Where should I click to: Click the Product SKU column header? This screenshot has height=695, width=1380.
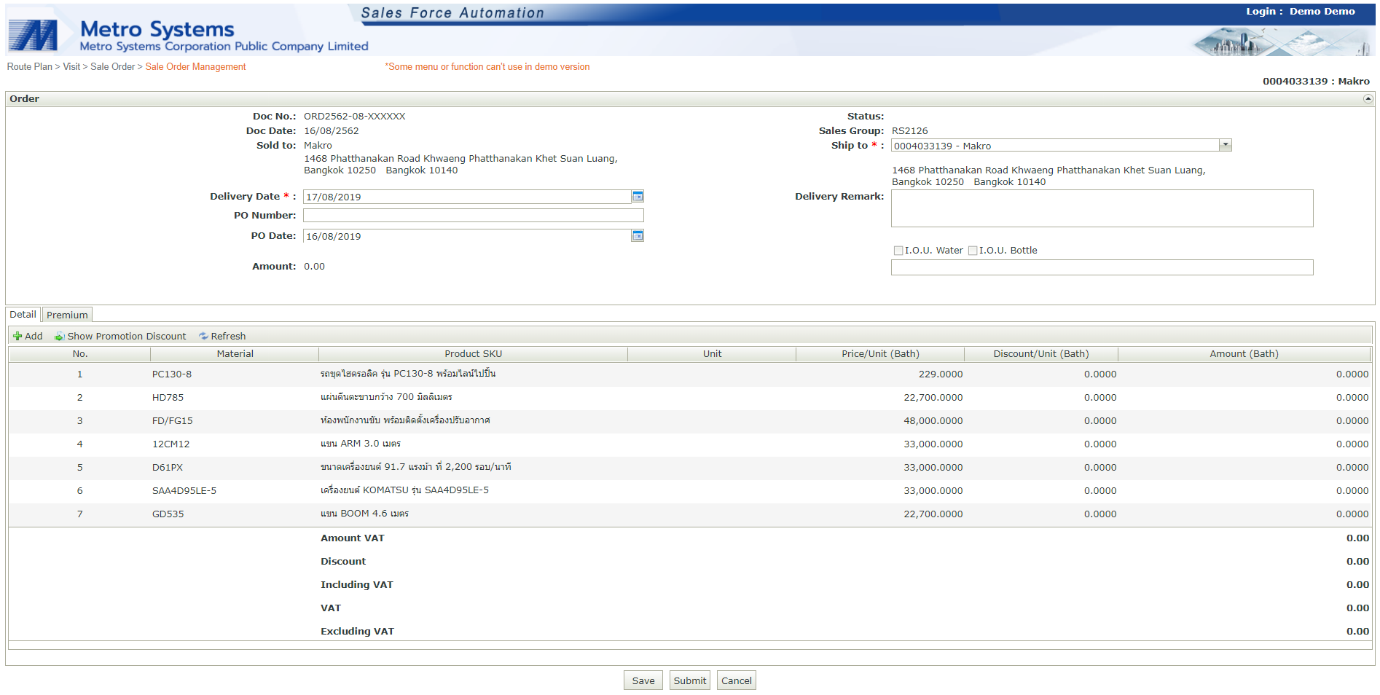click(473, 354)
